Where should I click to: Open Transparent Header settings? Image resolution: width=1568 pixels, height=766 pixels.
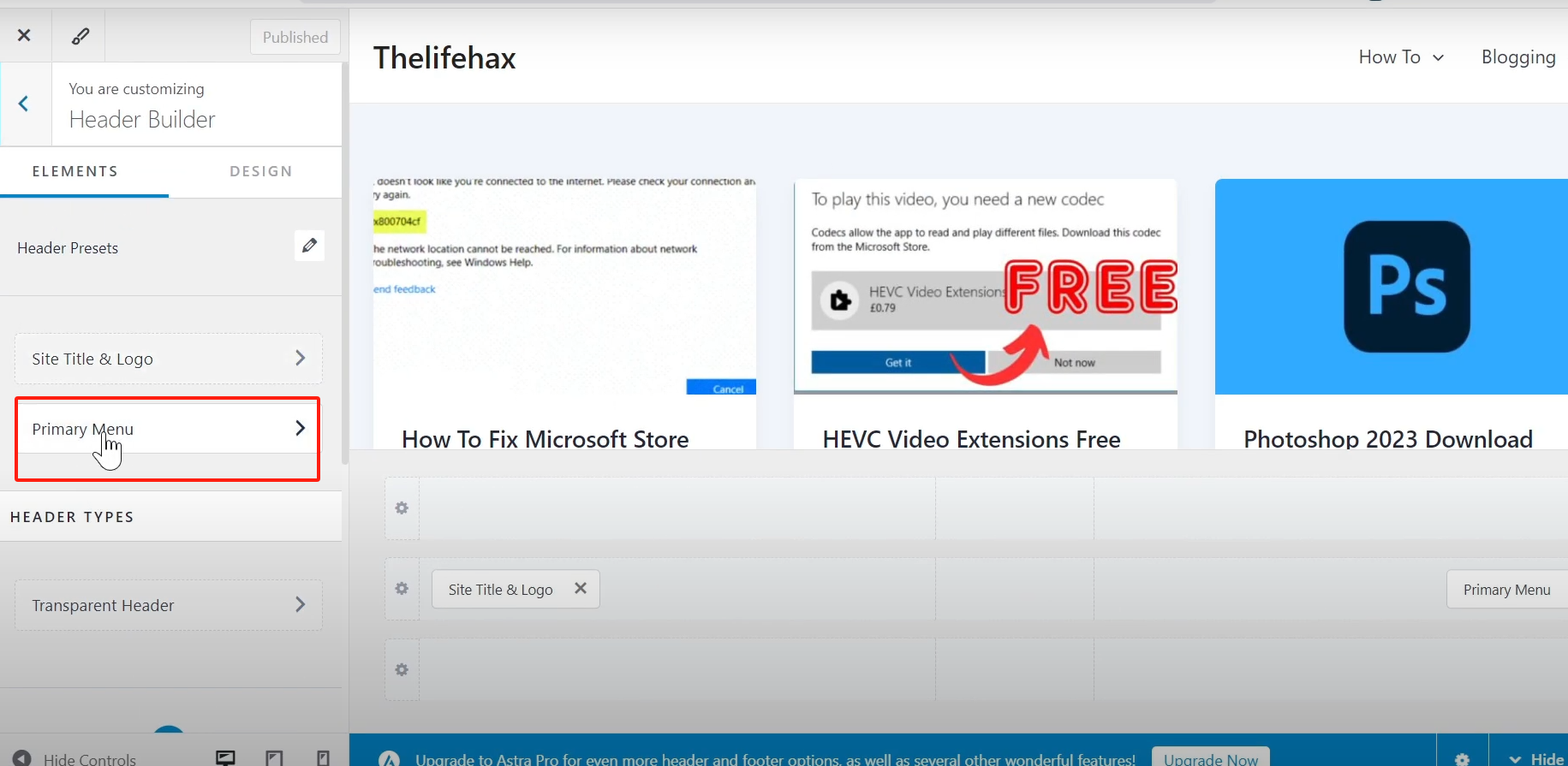click(x=169, y=605)
